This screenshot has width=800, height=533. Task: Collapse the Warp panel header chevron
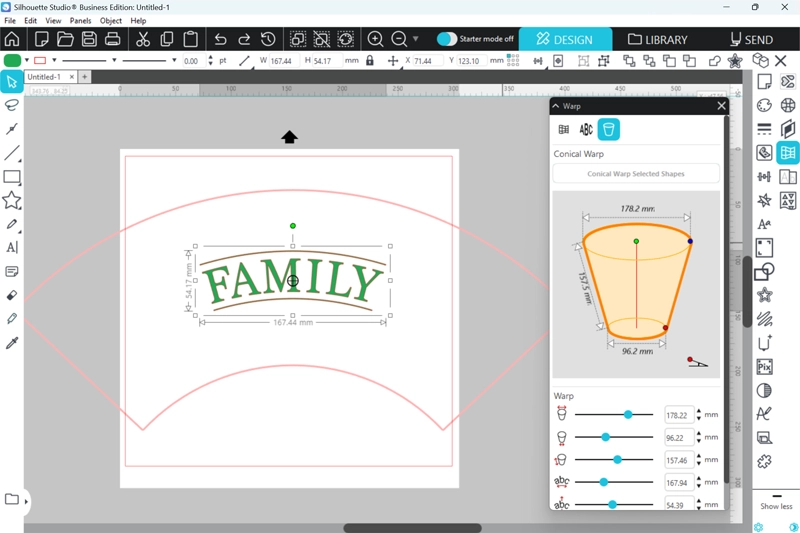tap(556, 105)
